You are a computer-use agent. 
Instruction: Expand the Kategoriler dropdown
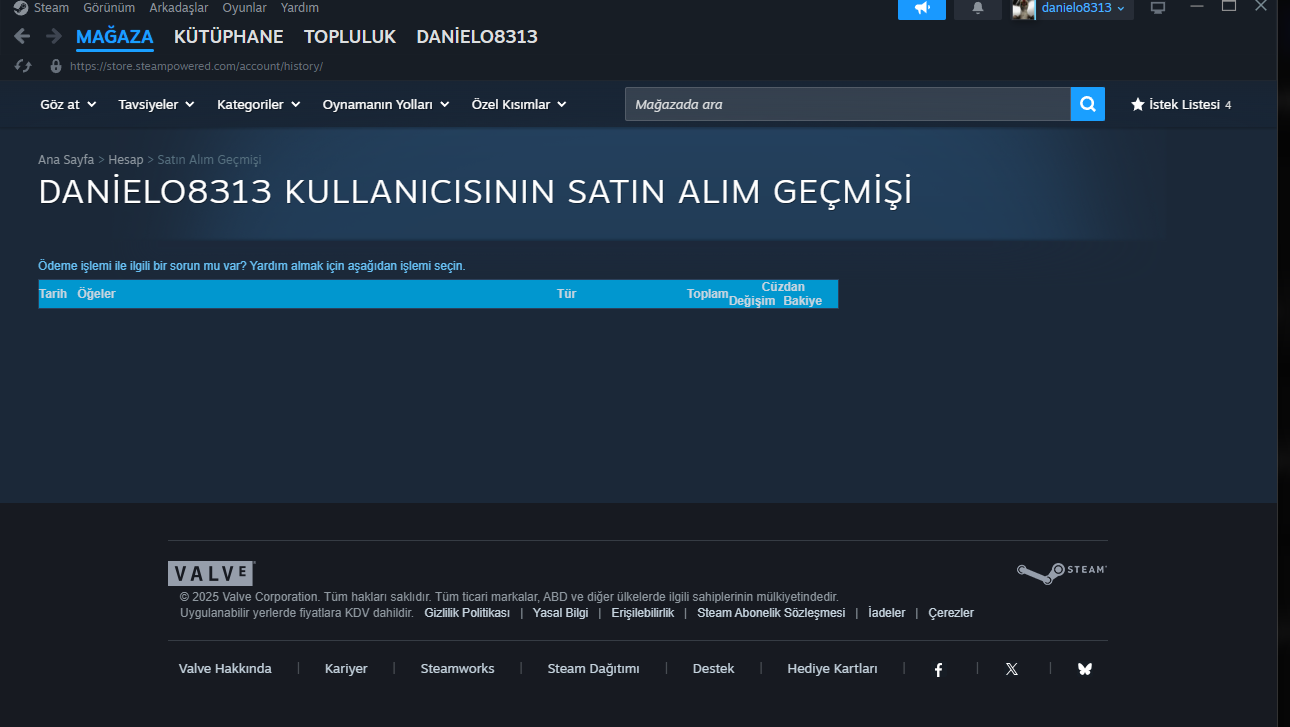coord(258,104)
